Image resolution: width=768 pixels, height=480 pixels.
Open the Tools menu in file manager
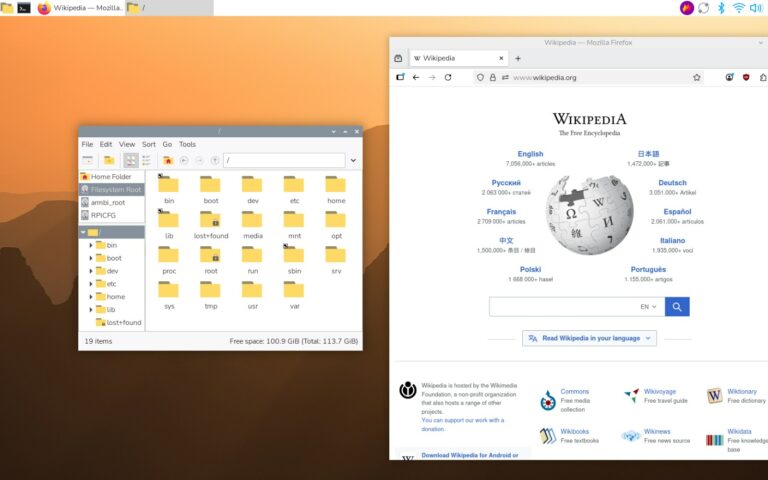coord(187,144)
